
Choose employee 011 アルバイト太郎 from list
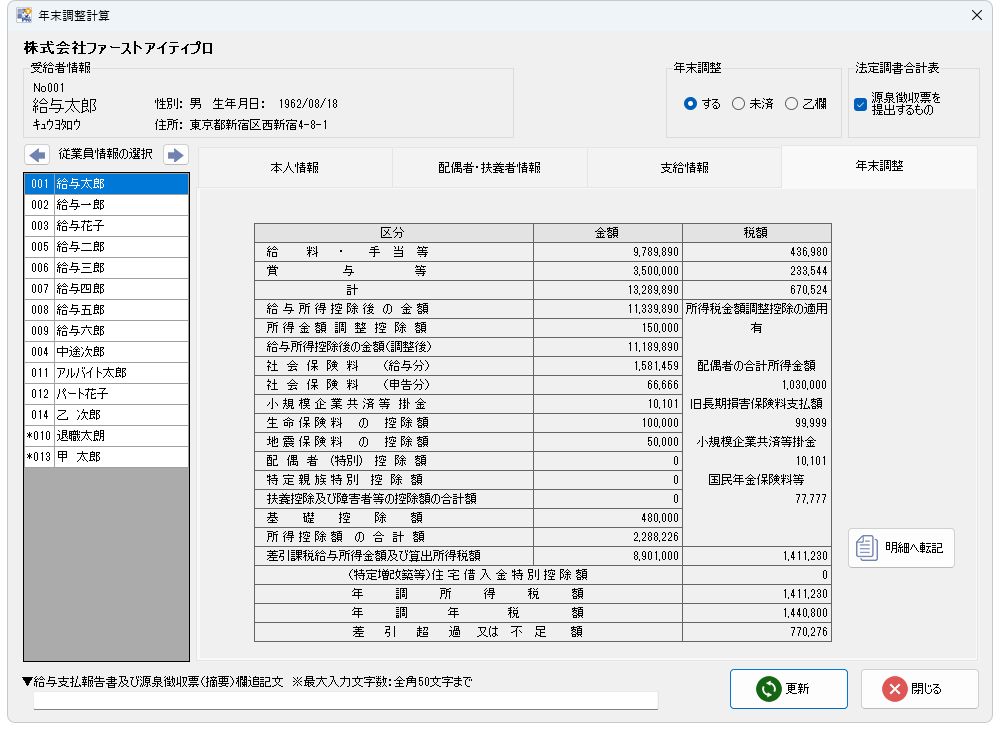coord(106,373)
